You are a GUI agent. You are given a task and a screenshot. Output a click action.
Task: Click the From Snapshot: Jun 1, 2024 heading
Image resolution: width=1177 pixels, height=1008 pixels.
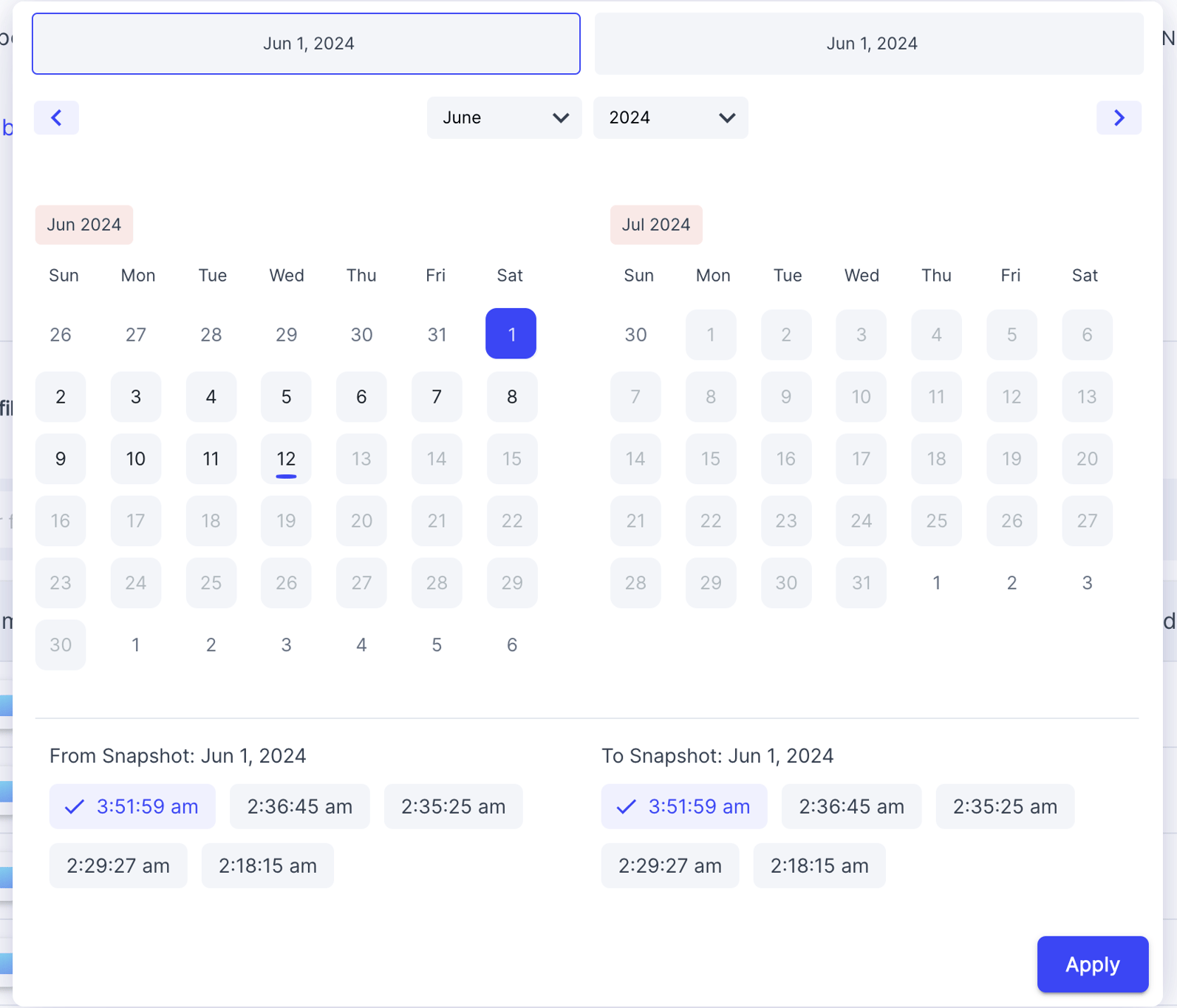click(177, 756)
